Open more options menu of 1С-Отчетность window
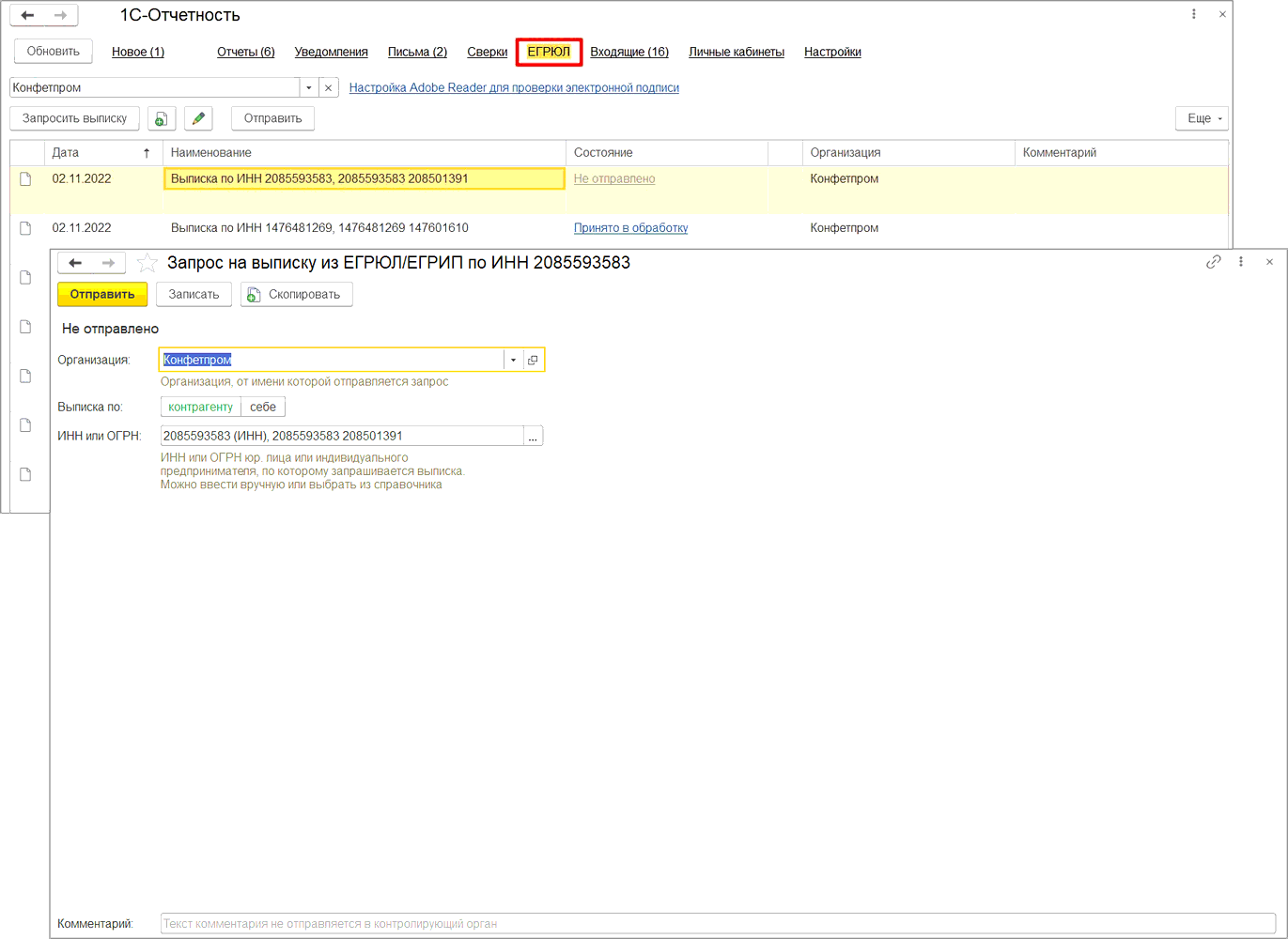1288x939 pixels. [1194, 14]
